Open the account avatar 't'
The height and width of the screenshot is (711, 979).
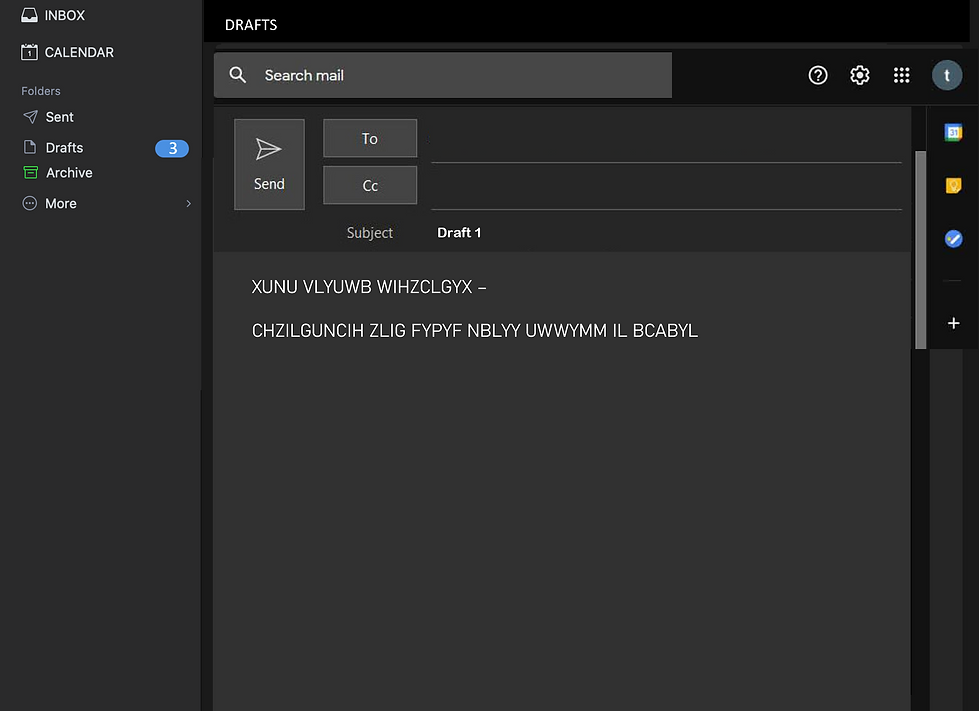point(947,76)
